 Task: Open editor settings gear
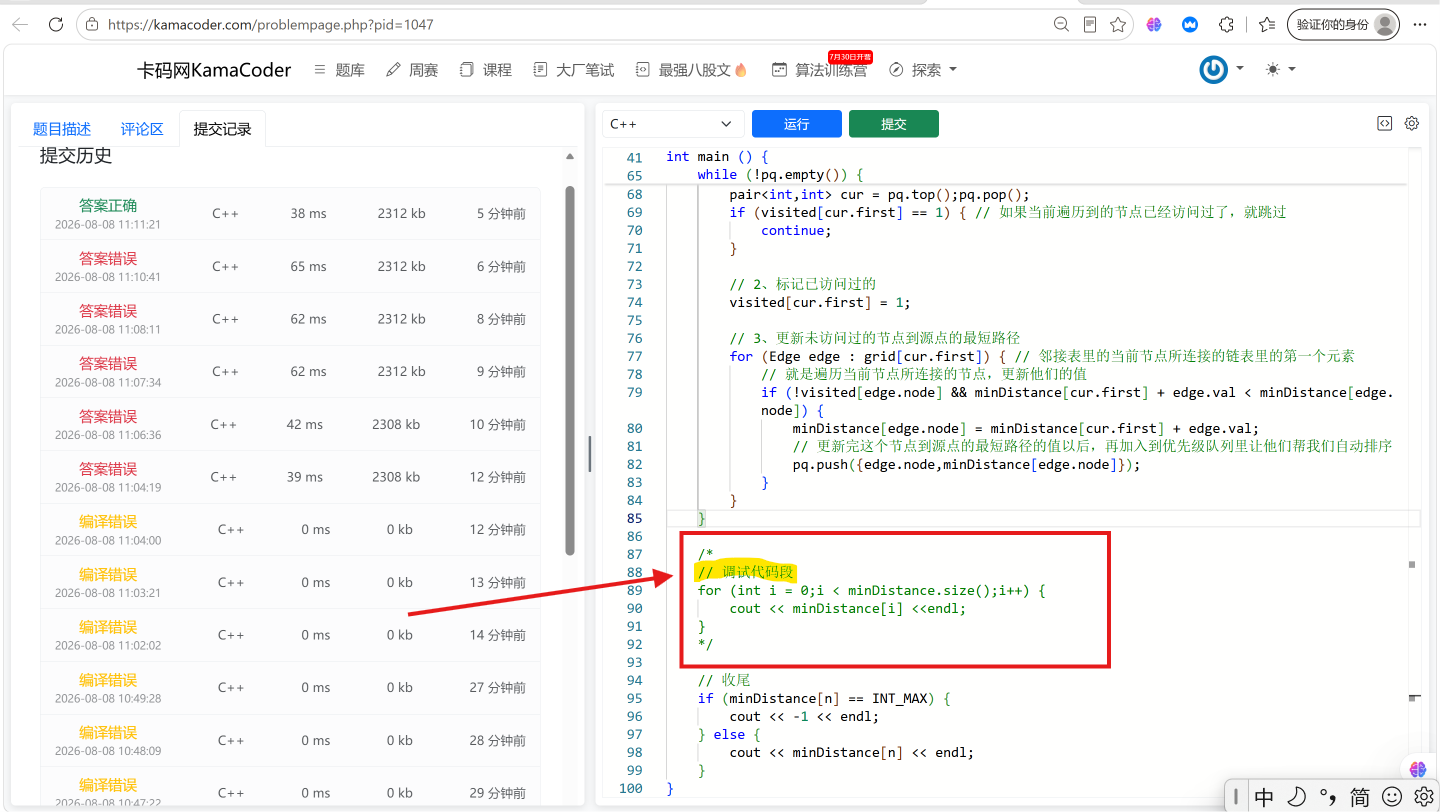(1412, 124)
